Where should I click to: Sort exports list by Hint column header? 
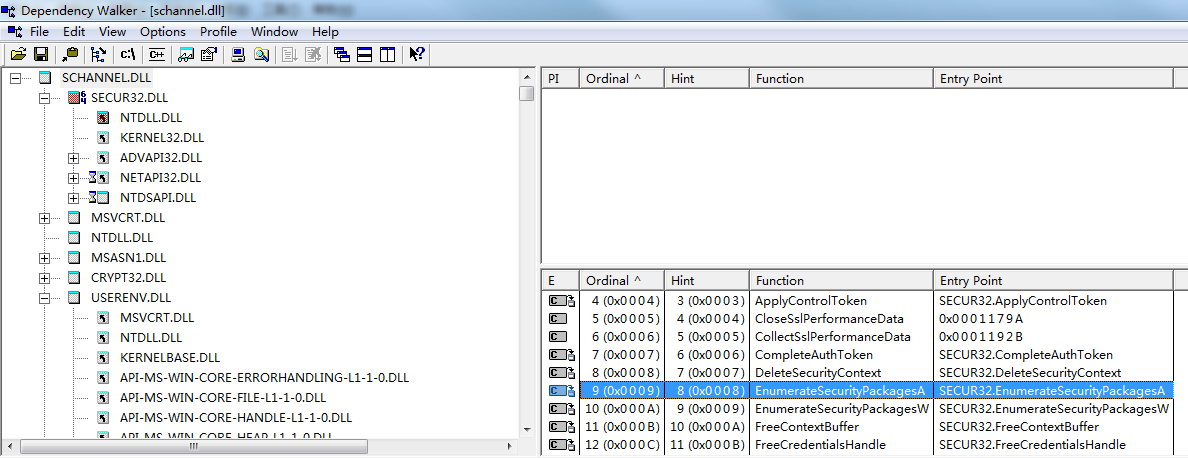point(707,280)
